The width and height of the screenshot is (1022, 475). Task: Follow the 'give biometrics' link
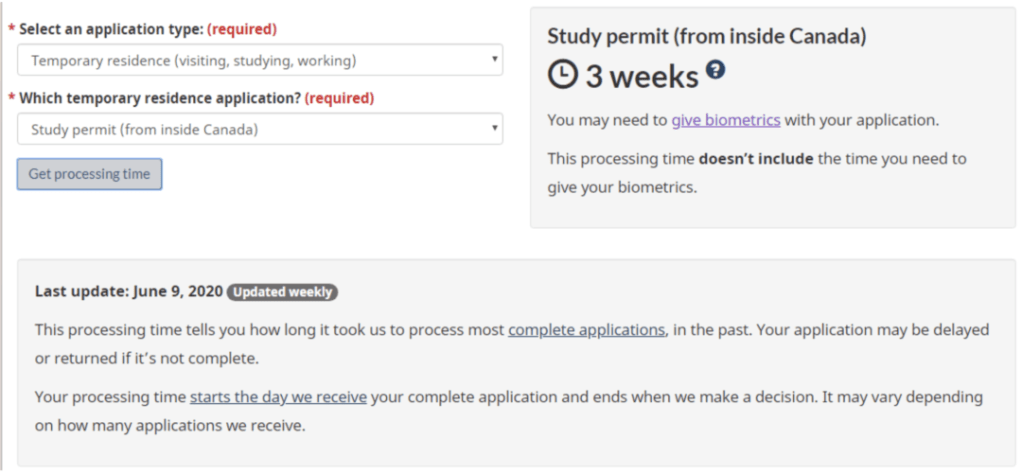(x=725, y=120)
